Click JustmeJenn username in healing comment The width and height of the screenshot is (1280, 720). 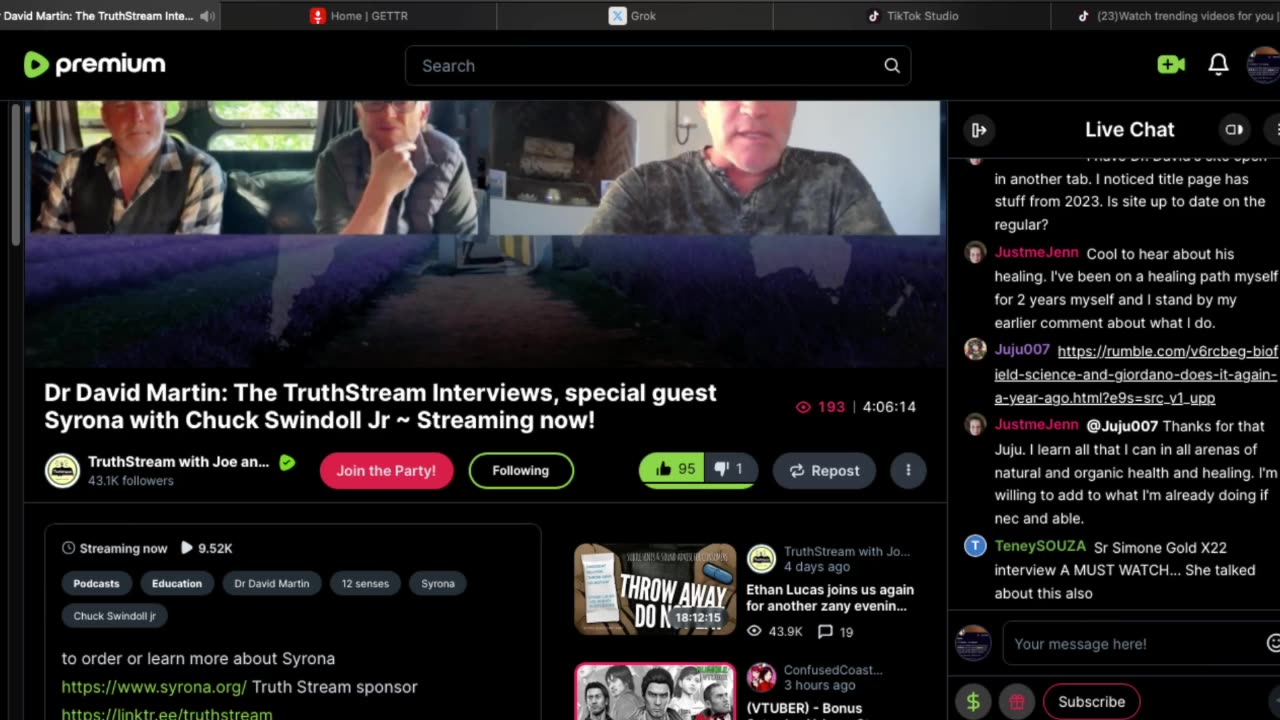pos(1036,253)
